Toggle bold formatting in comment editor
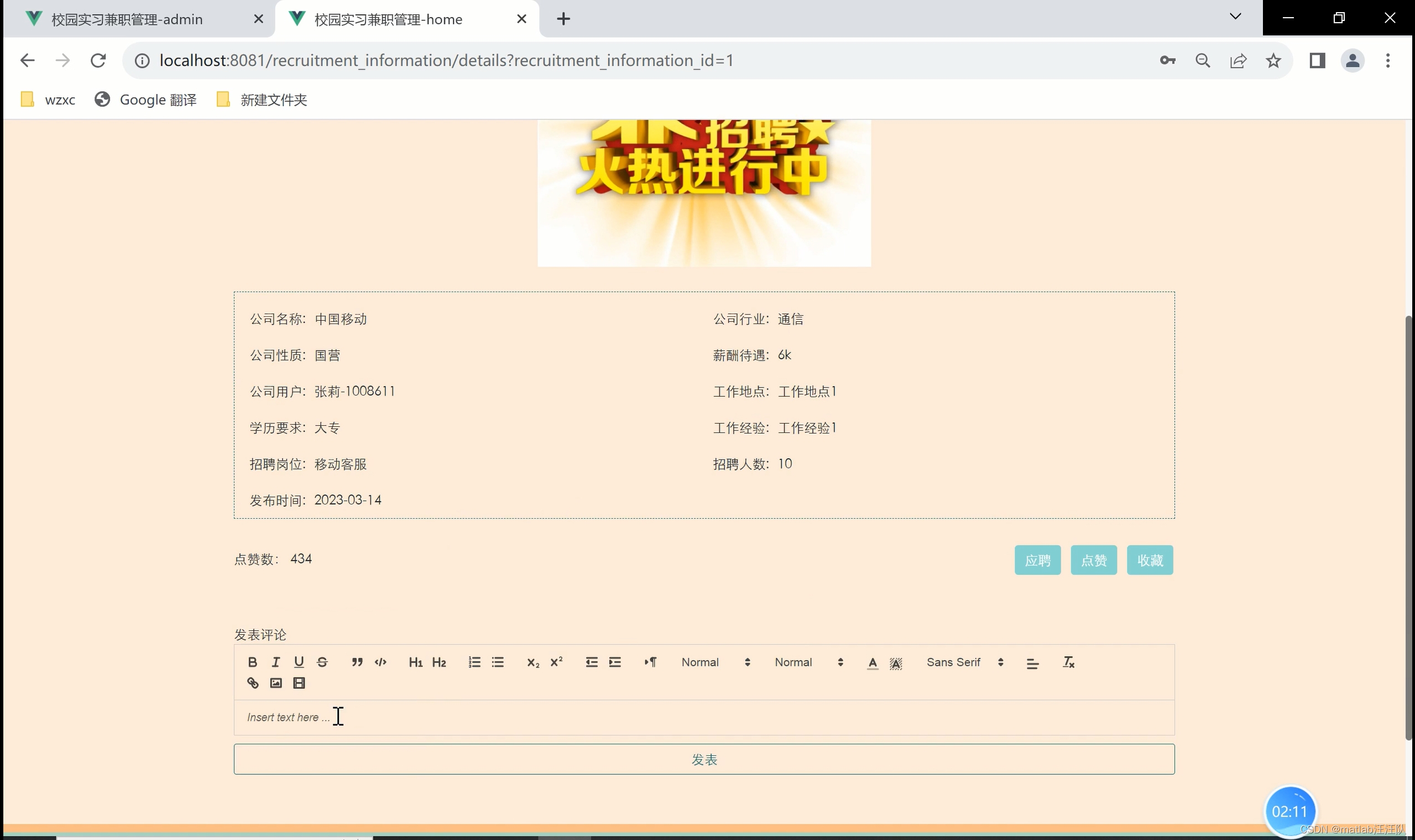 pyautogui.click(x=253, y=662)
